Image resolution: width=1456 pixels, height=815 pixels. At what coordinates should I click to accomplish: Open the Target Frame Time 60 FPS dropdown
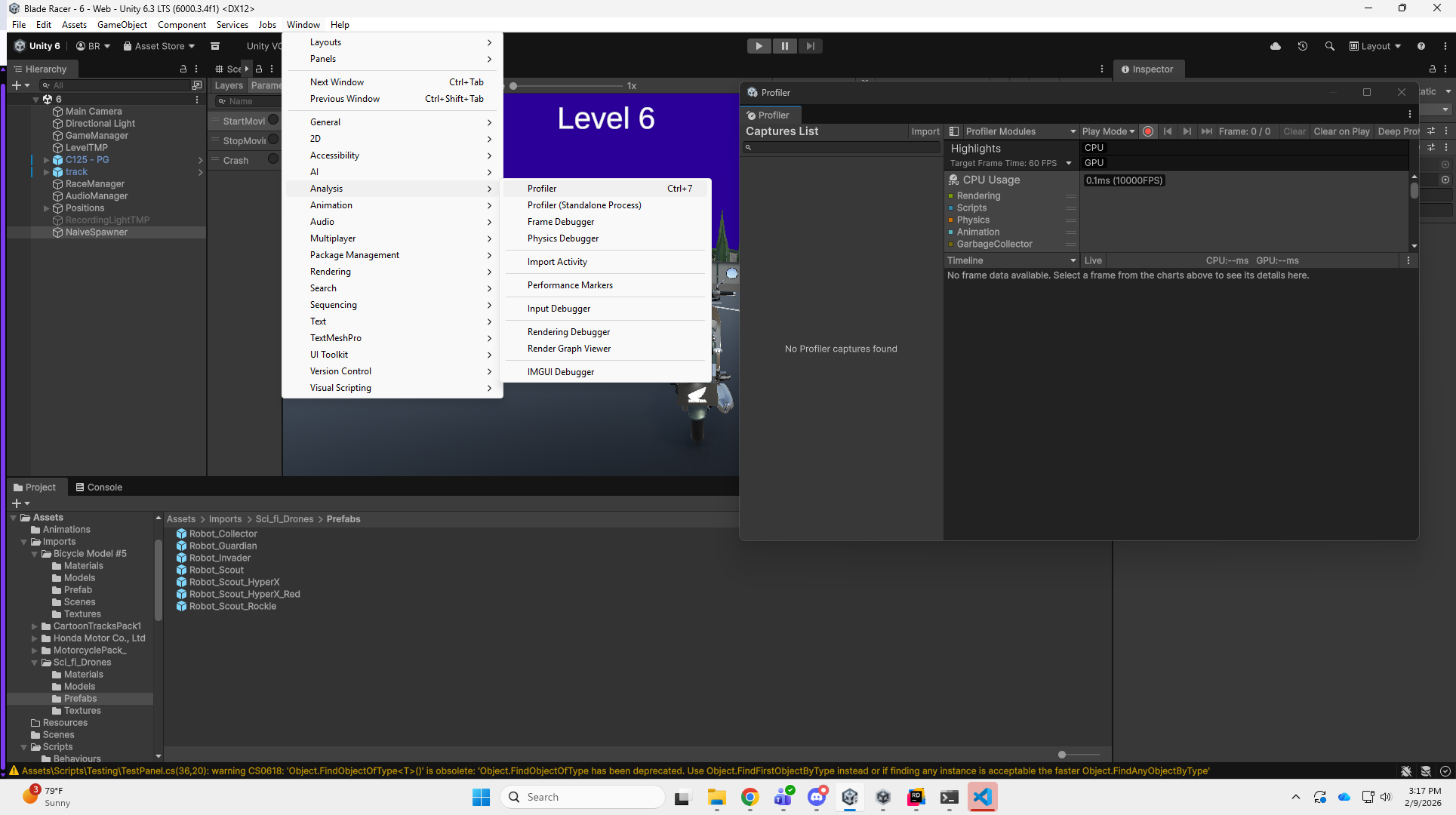point(1010,163)
